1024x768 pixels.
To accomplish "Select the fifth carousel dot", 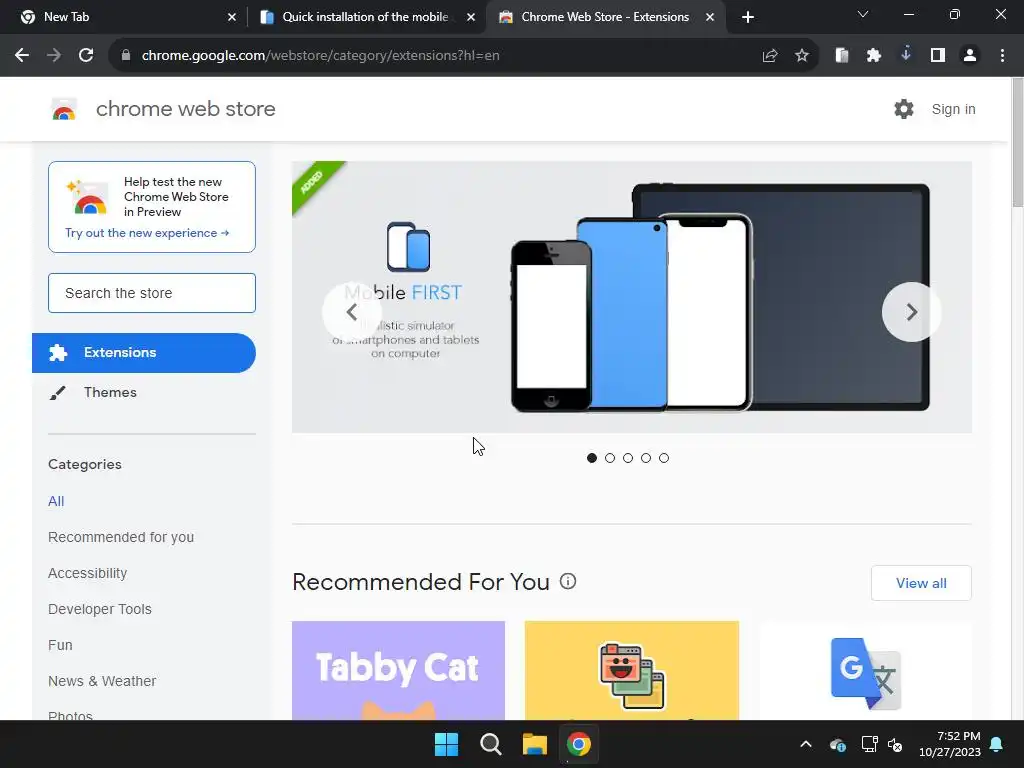I will point(664,458).
